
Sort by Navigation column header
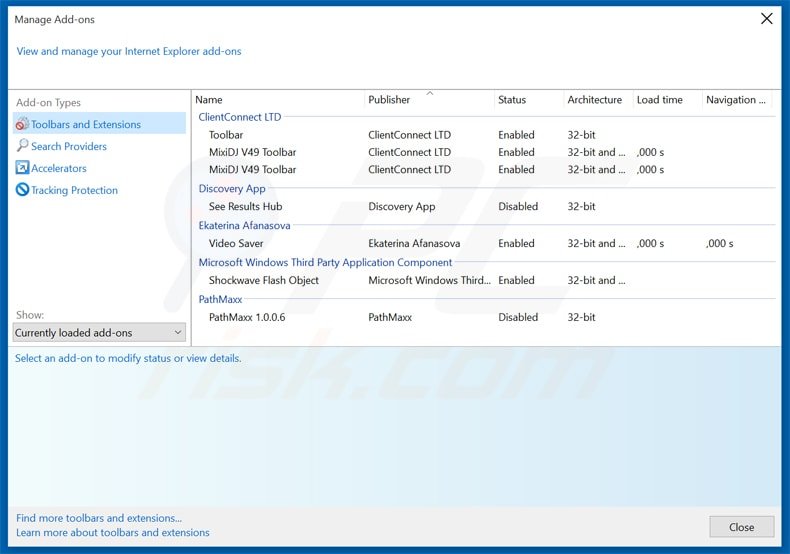tap(736, 100)
